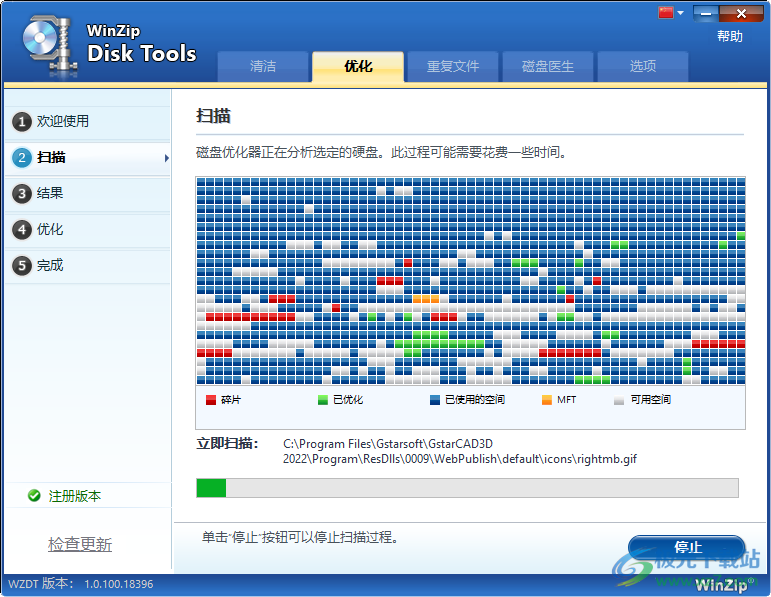Click the WinZip Disk Tools logo icon

50,45
